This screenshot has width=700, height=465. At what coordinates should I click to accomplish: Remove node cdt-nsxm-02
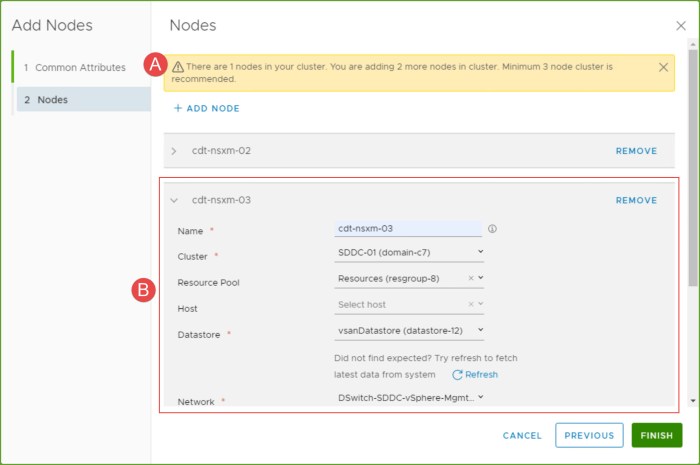636,151
